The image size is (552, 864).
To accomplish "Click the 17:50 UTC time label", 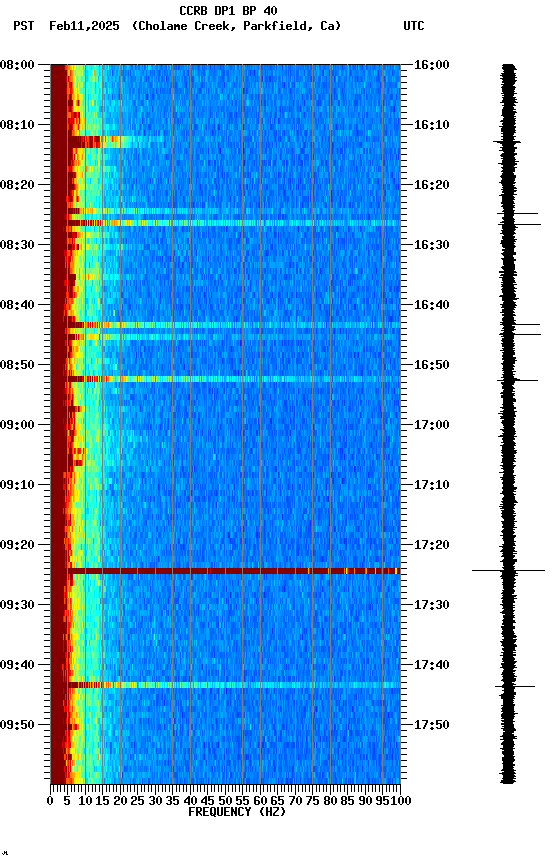I will 432,725.
